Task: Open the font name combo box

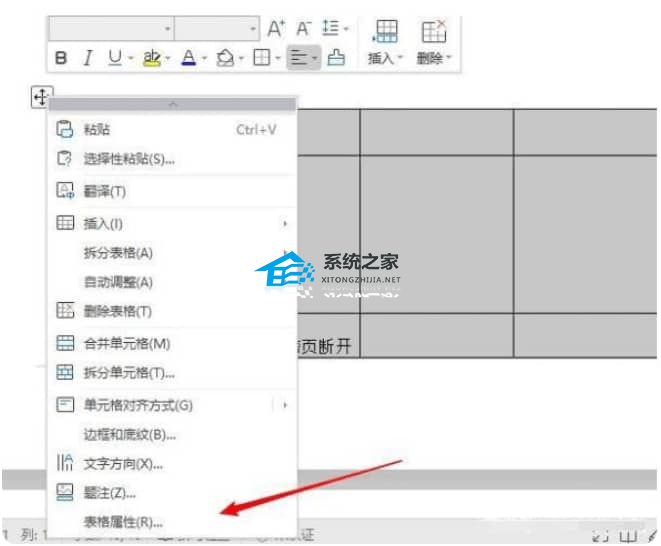Action: (111, 29)
